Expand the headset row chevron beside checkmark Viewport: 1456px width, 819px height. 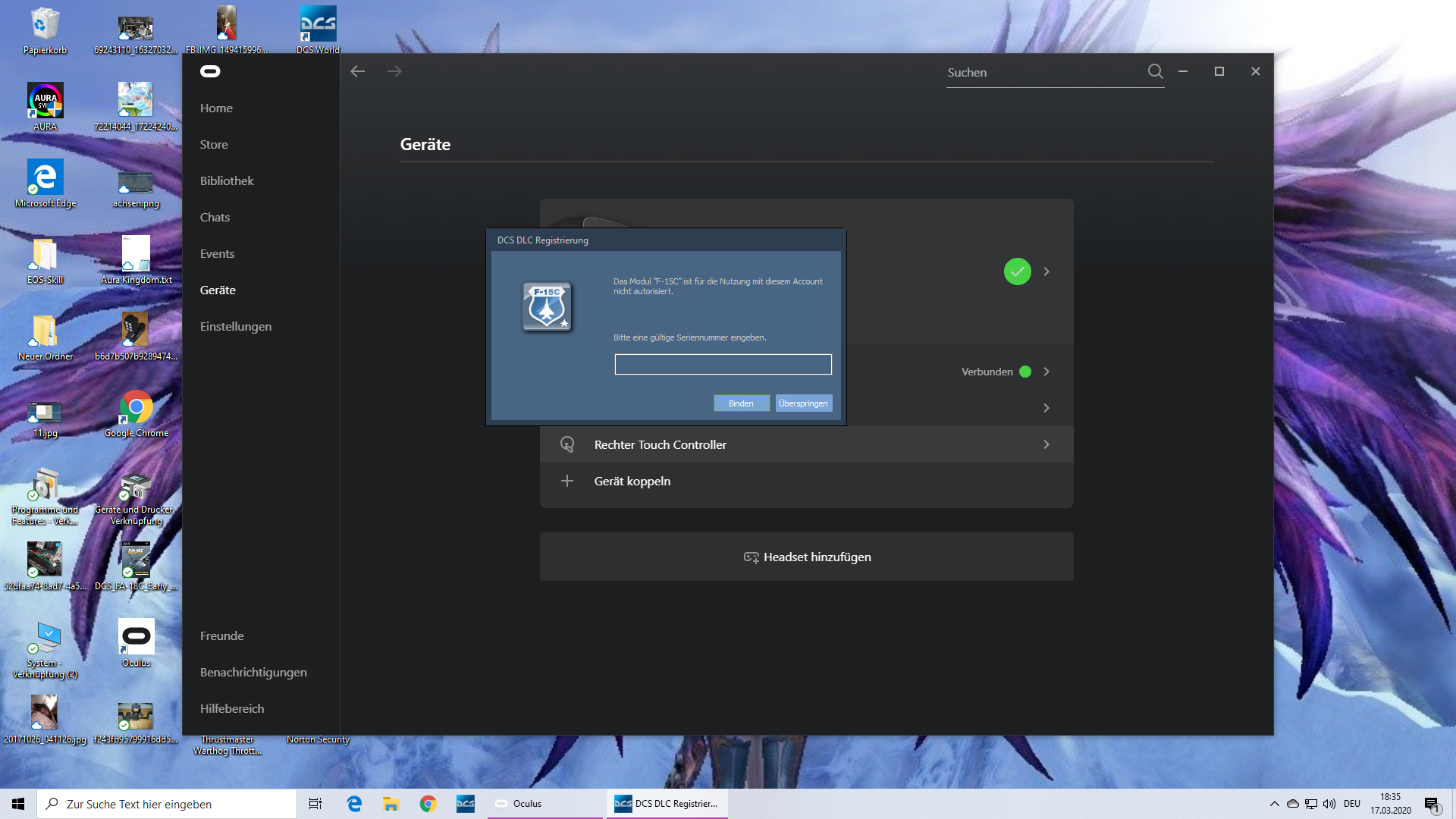click(1046, 271)
